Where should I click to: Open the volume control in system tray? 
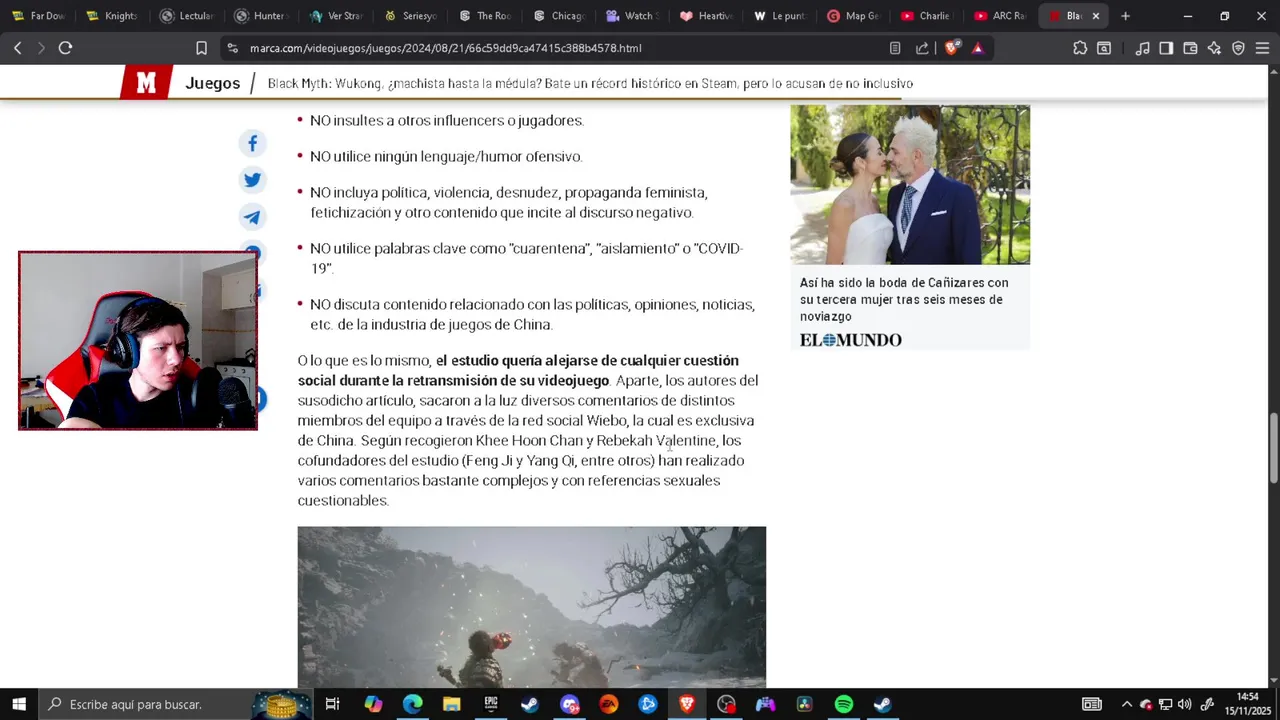tap(1185, 704)
